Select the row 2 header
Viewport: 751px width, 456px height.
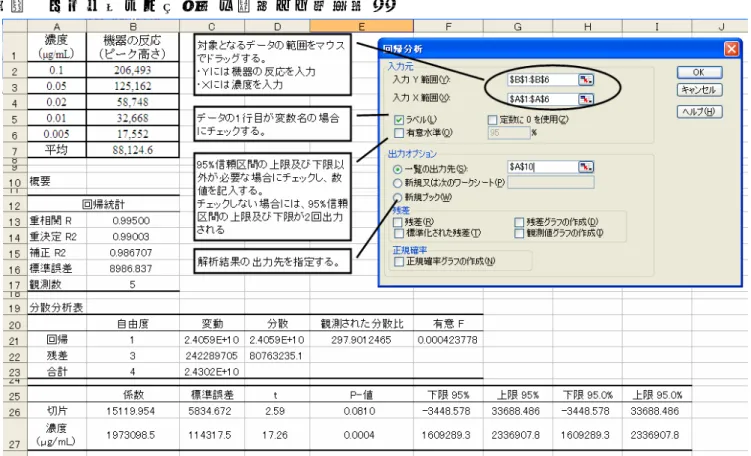point(15,71)
